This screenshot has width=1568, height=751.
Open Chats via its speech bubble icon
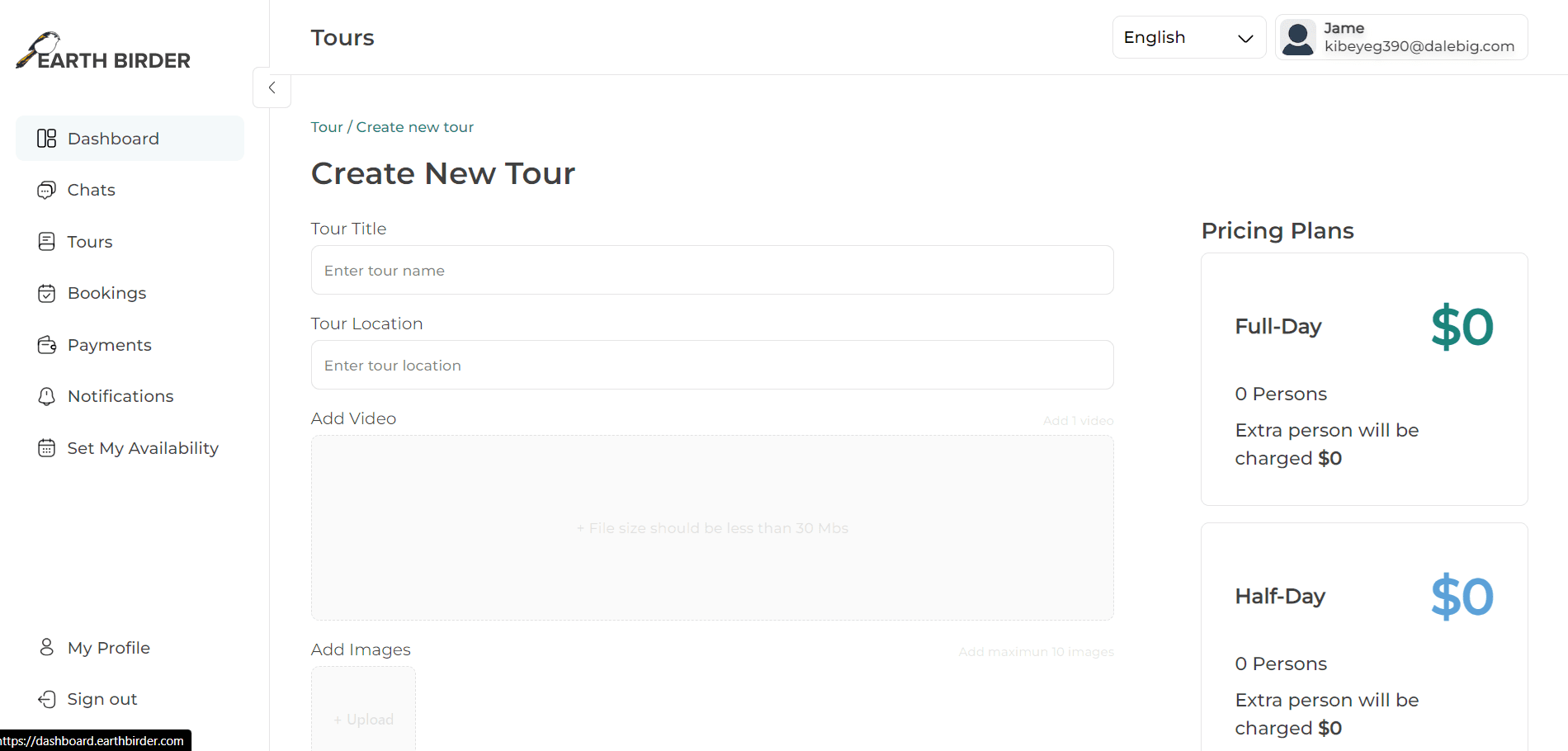pos(46,190)
